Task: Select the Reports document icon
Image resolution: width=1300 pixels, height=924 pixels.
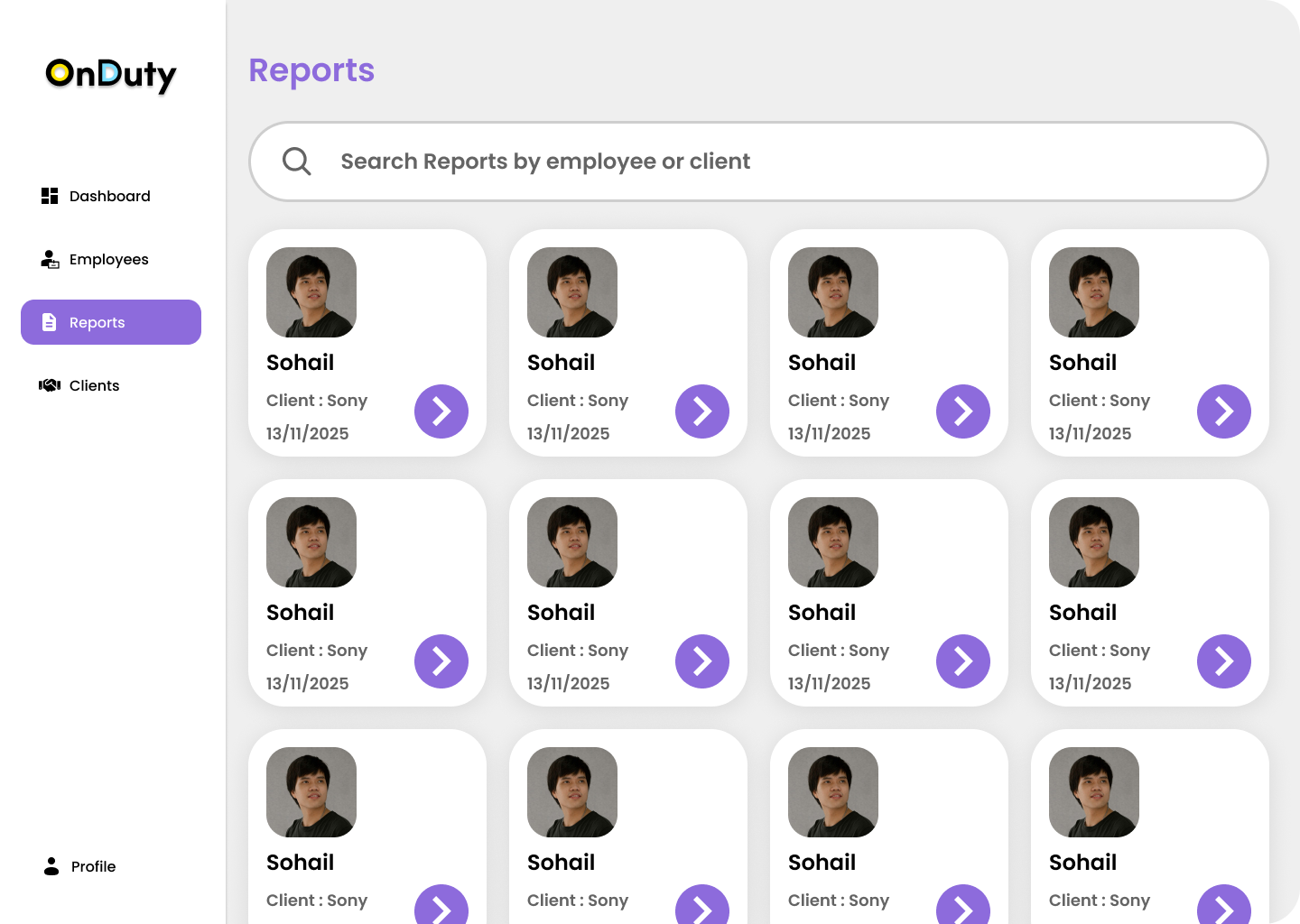Action: tap(49, 321)
